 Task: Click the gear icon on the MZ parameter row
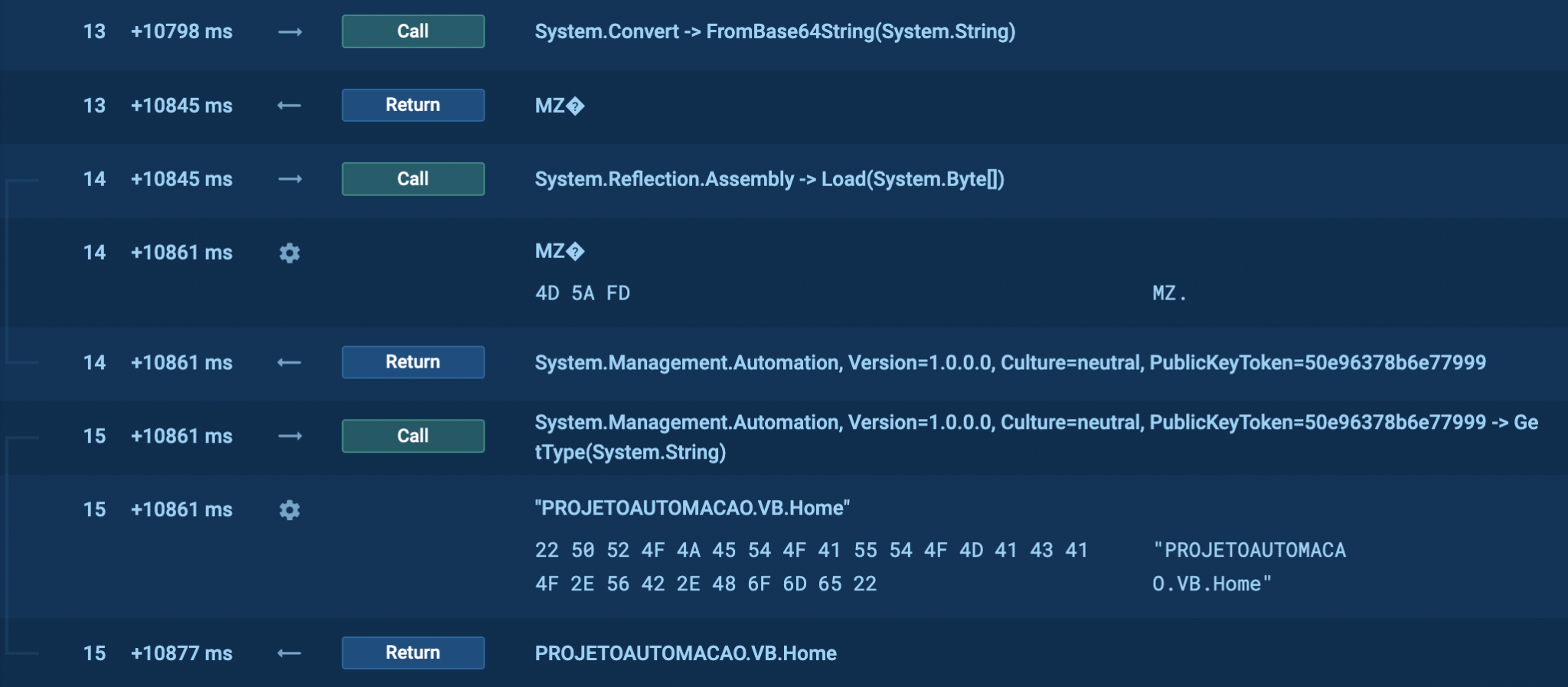[x=289, y=253]
